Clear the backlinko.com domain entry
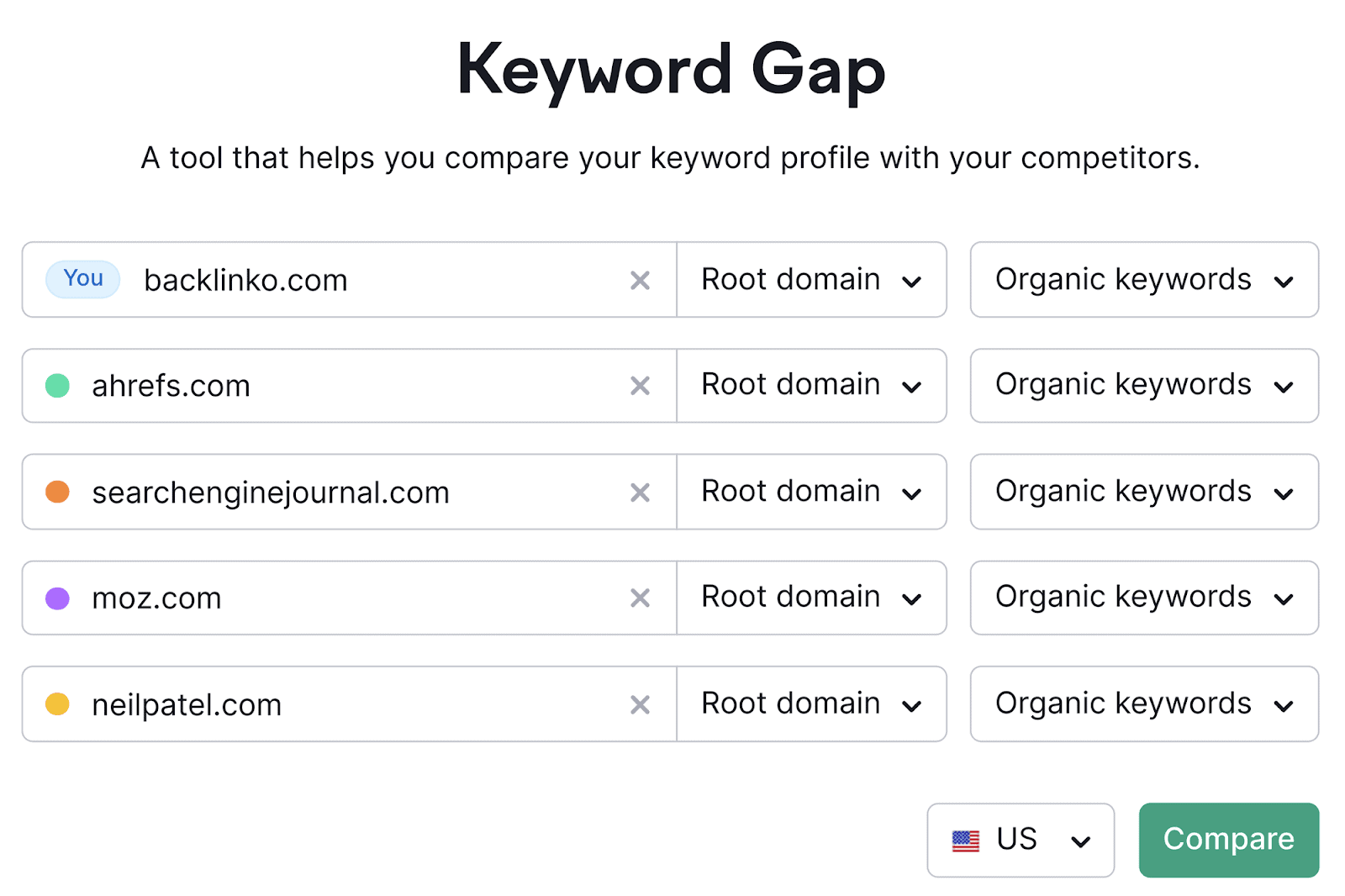 point(640,281)
